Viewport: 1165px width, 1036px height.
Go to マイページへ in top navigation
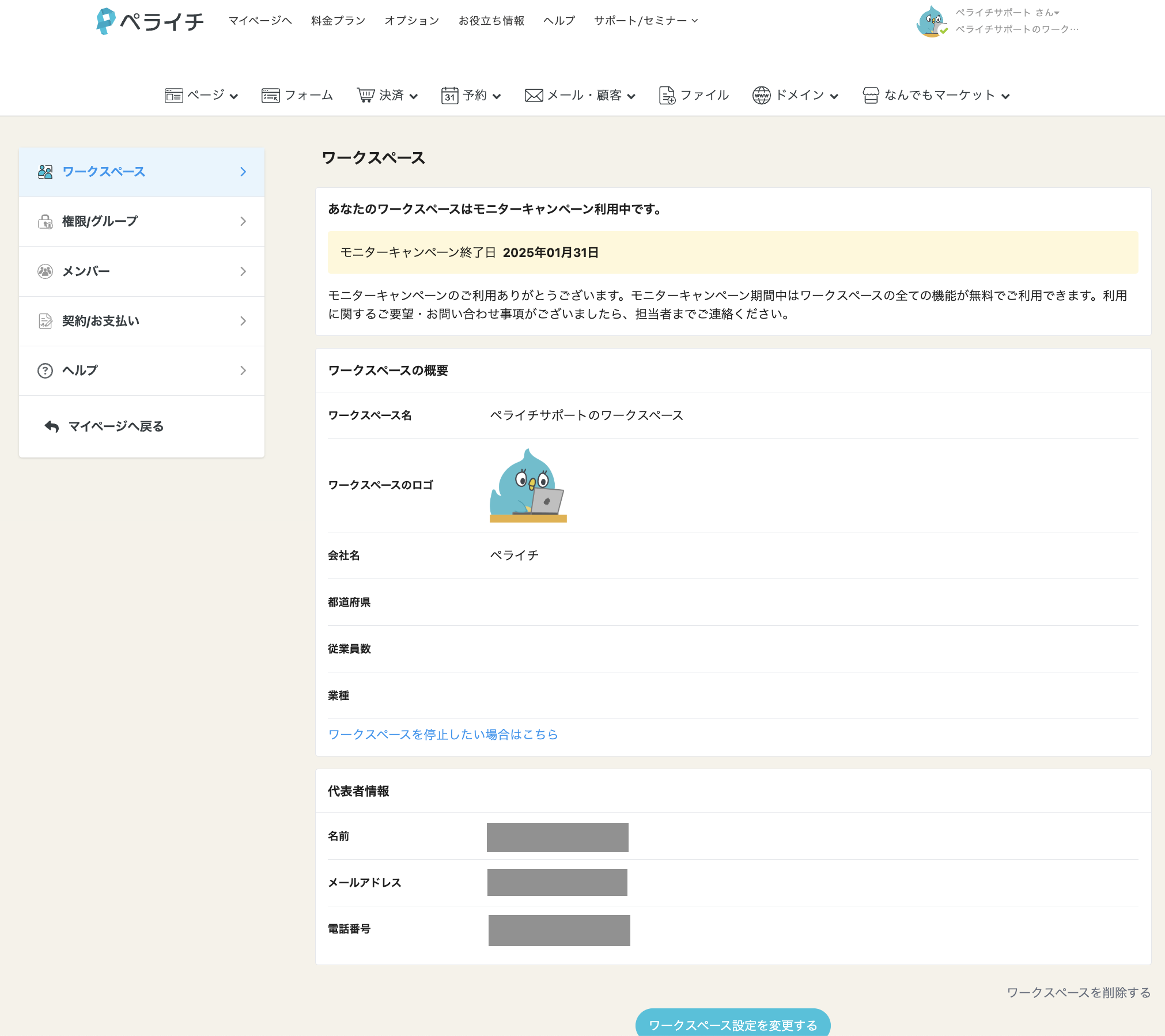260,21
